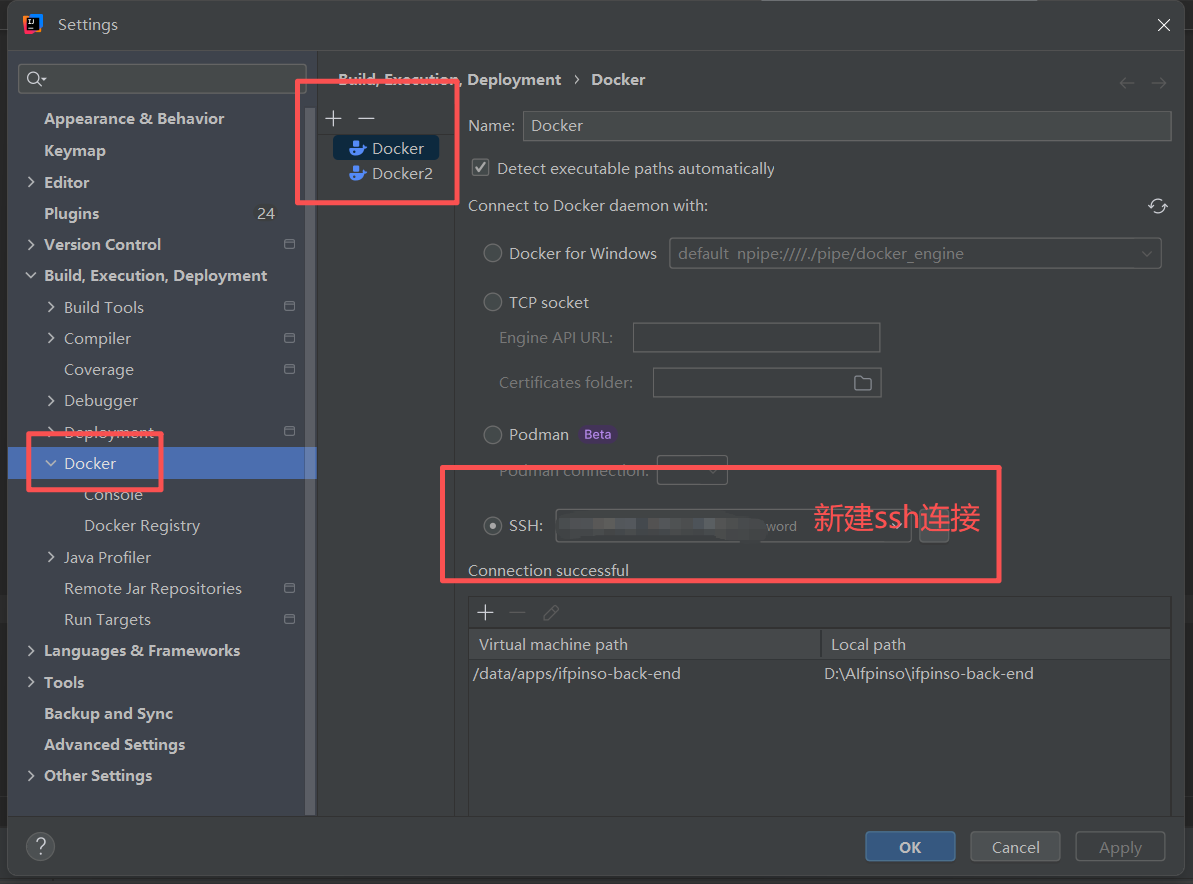Screen dimensions: 1193x884
Task: Open Advanced Settings page
Action: tap(114, 745)
